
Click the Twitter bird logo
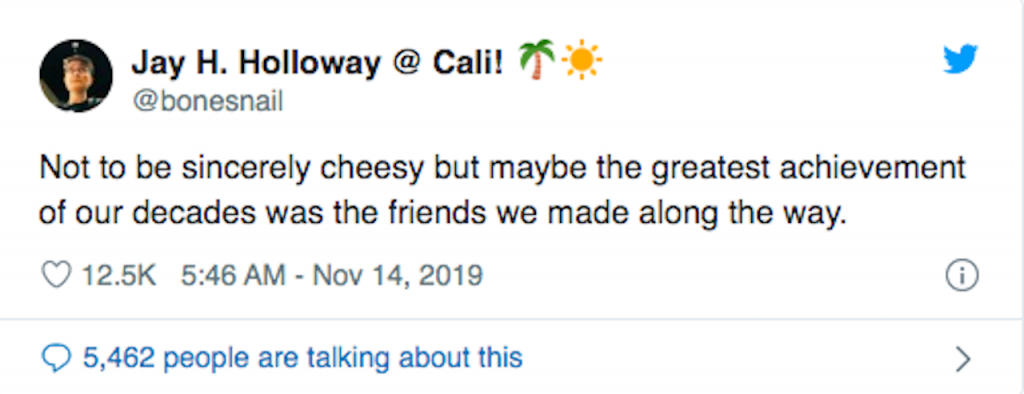point(960,59)
